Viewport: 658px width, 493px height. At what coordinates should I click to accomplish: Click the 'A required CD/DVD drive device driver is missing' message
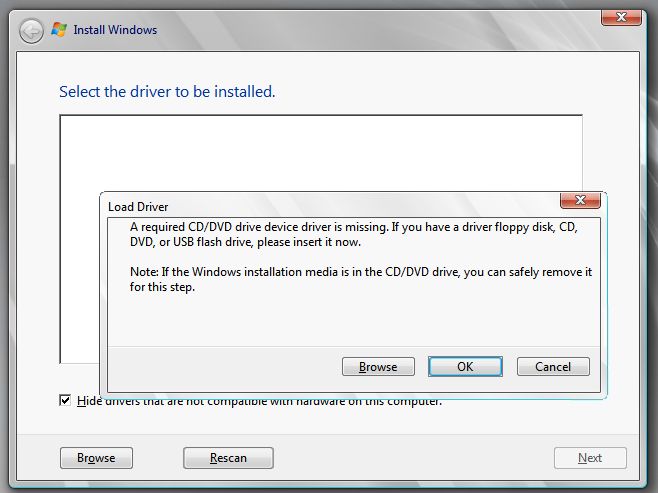tap(354, 235)
